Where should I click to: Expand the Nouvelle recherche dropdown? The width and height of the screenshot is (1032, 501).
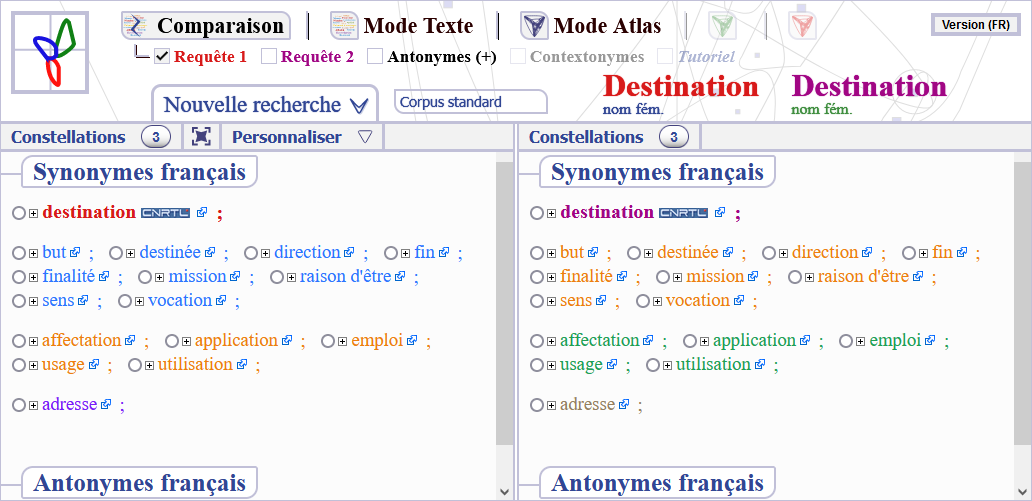tap(265, 104)
